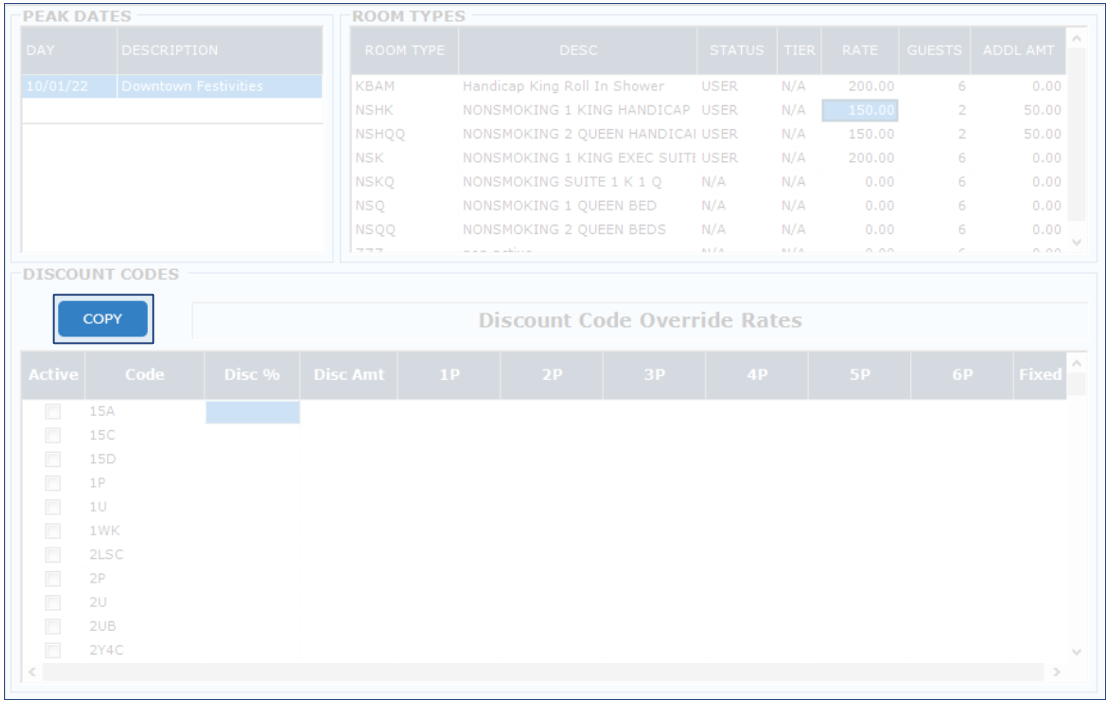Click right arrow of horizontal scrollbar
The width and height of the screenshot is (1111, 704).
(x=1057, y=672)
